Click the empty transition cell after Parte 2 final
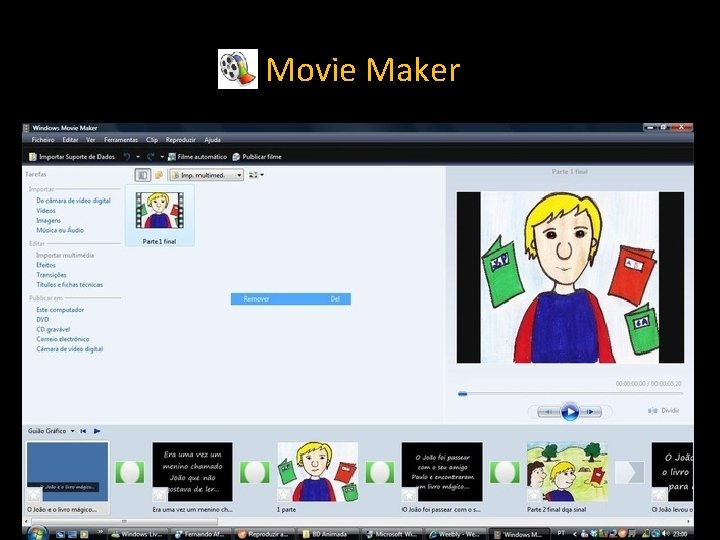This screenshot has width=720, height=540. (x=630, y=472)
